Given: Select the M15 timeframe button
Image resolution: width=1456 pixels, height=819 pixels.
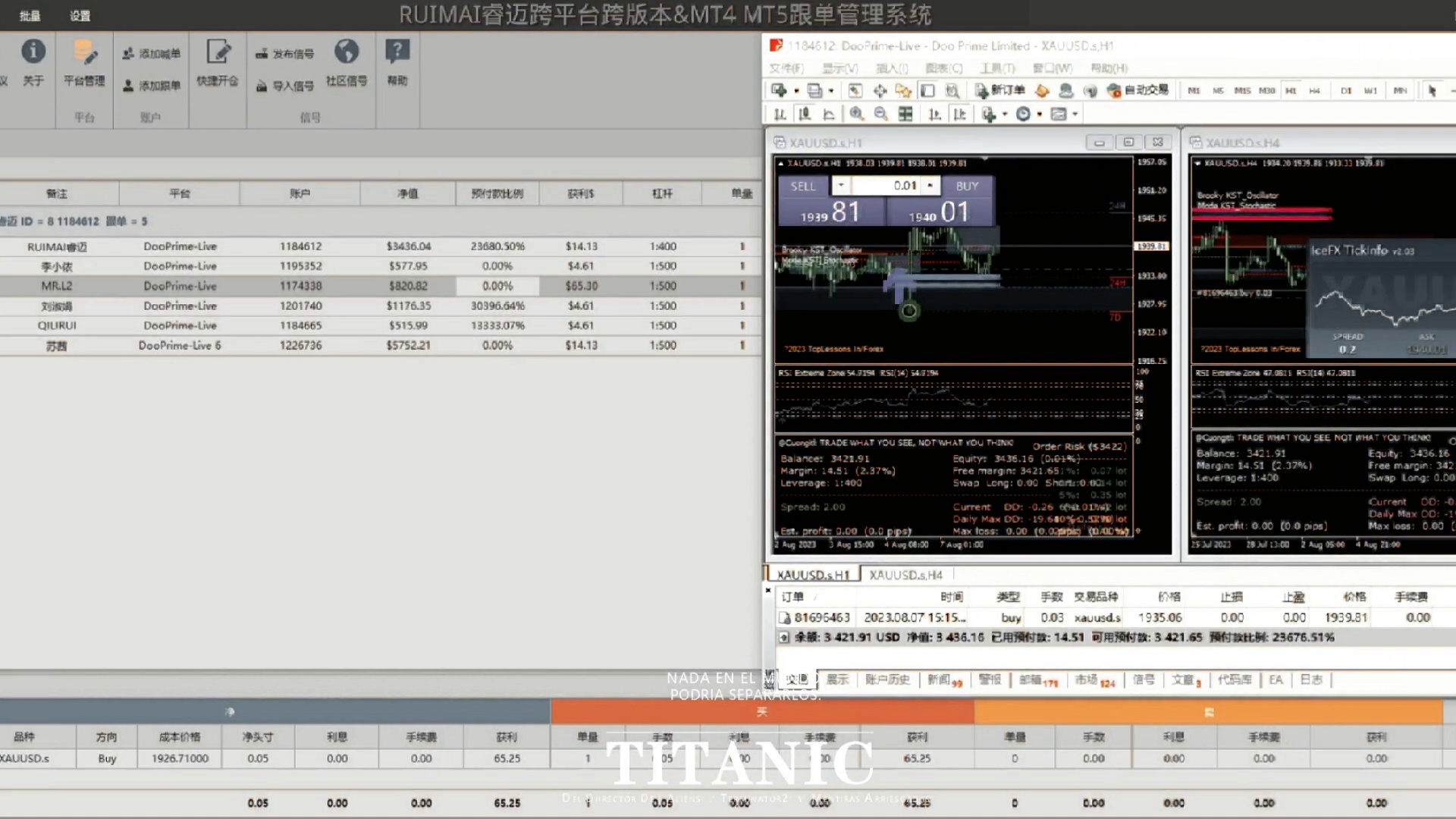Looking at the screenshot, I should pos(1242,91).
